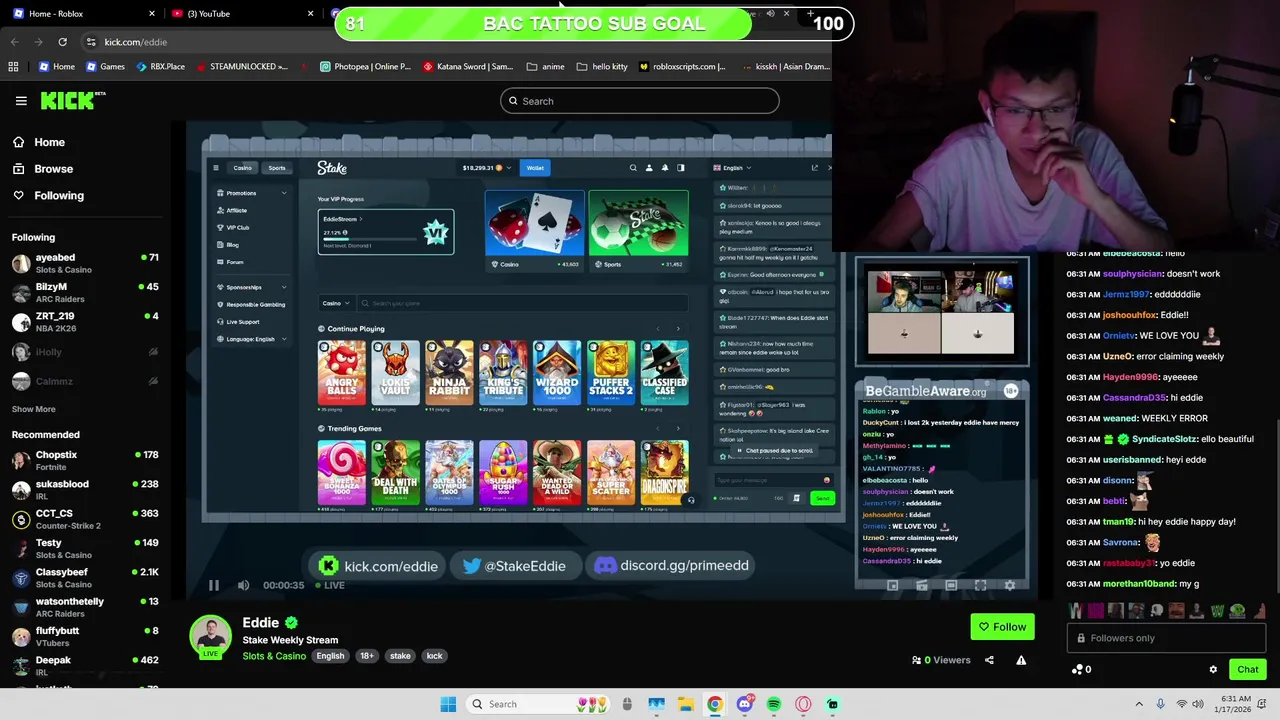Viewport: 1280px width, 720px height.
Task: Click the English tag
Action: [x=330, y=656]
